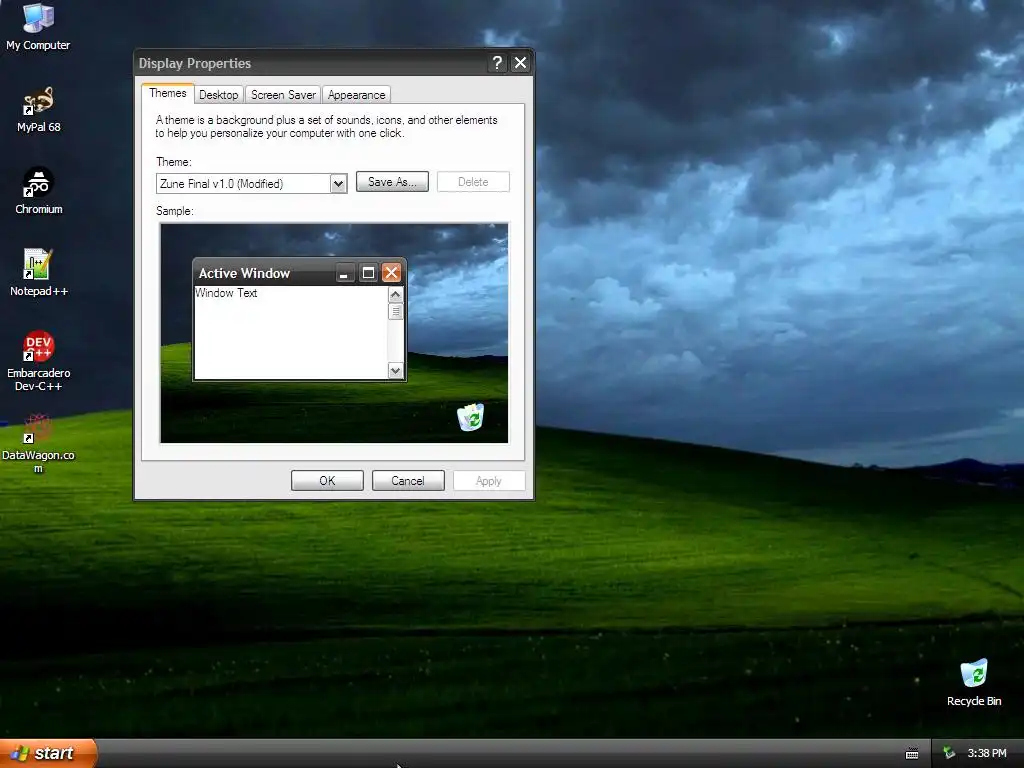Screen dimensions: 1024x768
Task: Open the Appearance tab
Action: [x=357, y=95]
